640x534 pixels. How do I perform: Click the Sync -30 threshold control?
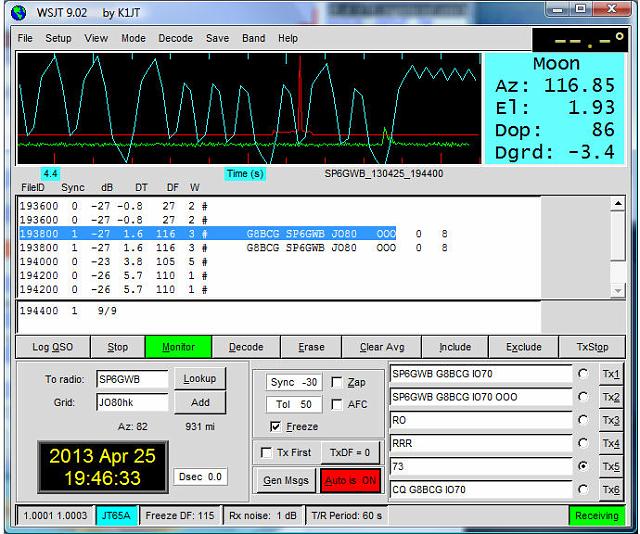pyautogui.click(x=294, y=382)
